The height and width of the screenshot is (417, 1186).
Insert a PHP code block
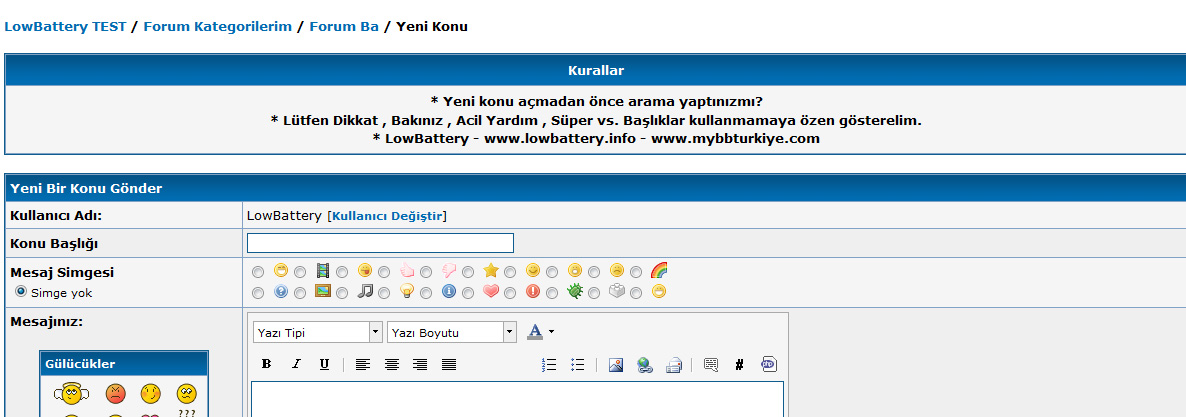click(768, 364)
